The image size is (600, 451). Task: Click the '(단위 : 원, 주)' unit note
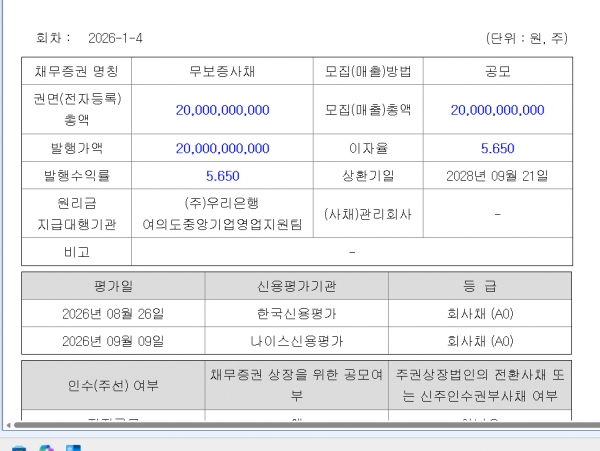pyautogui.click(x=527, y=38)
